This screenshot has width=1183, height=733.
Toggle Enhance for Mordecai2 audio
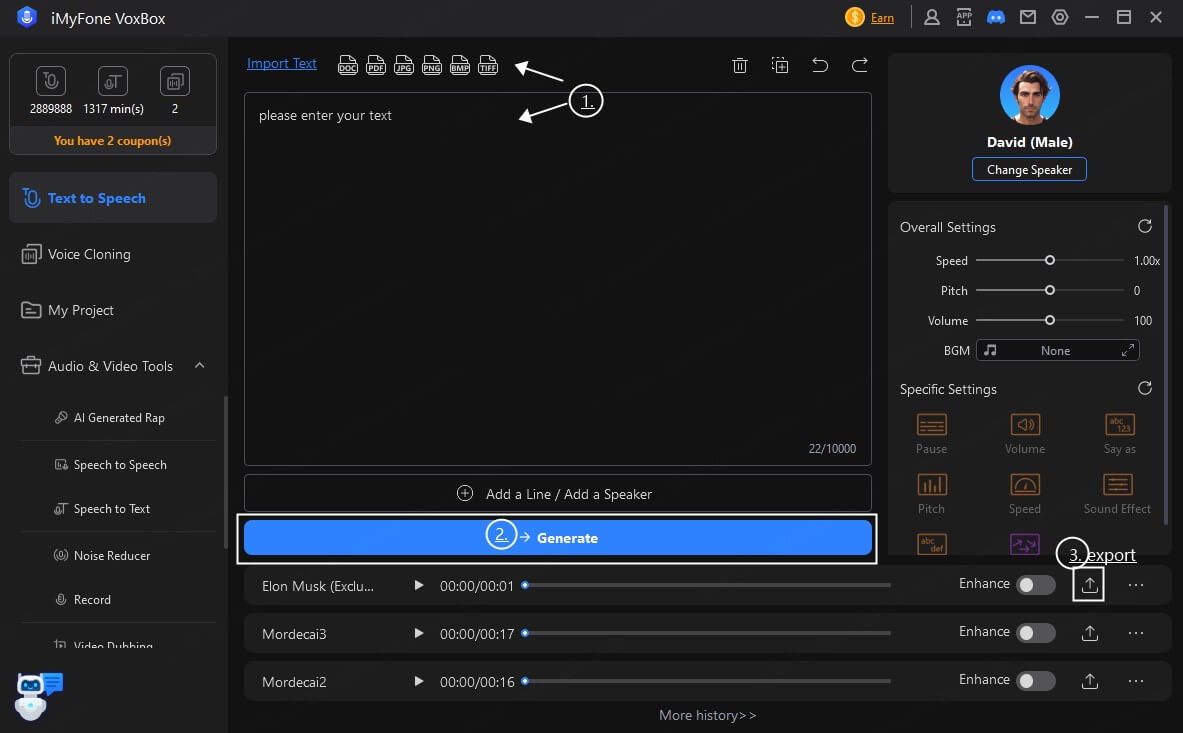1036,681
